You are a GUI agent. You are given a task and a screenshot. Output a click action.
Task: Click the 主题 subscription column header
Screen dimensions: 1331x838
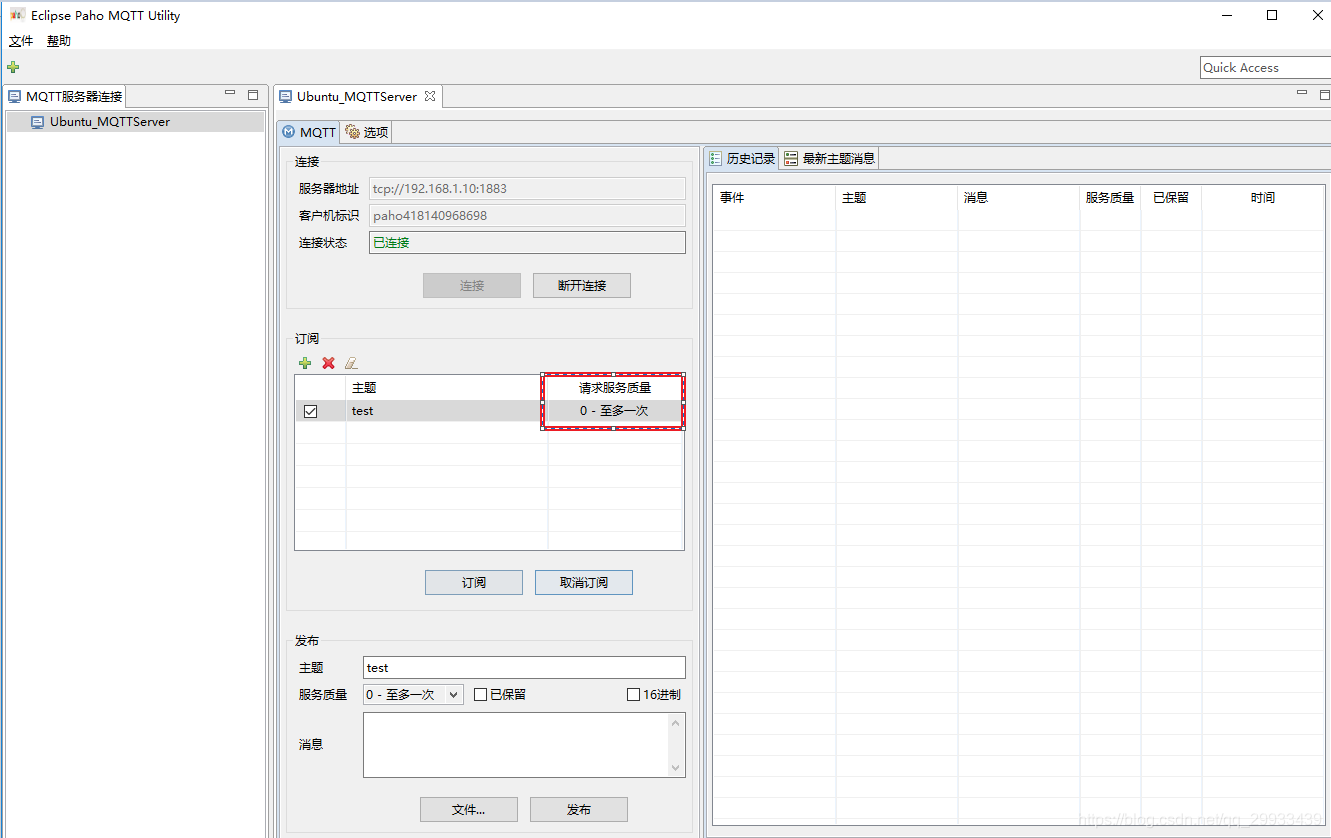click(446, 388)
